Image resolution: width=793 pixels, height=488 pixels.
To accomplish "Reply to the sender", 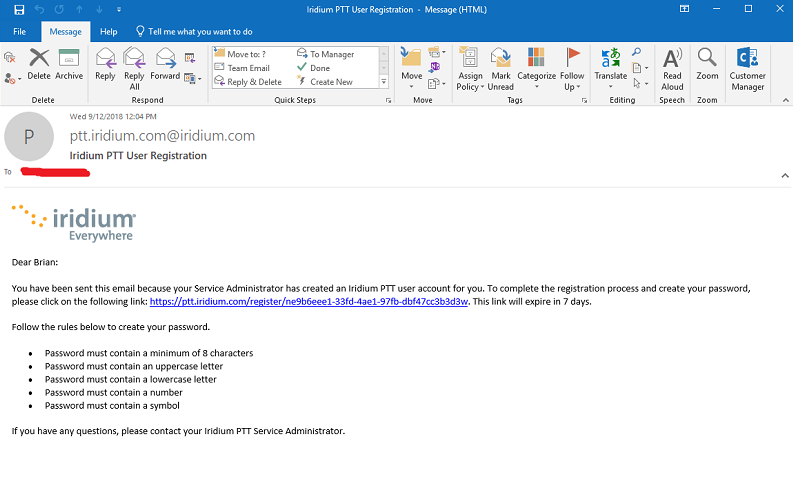I will pyautogui.click(x=105, y=64).
